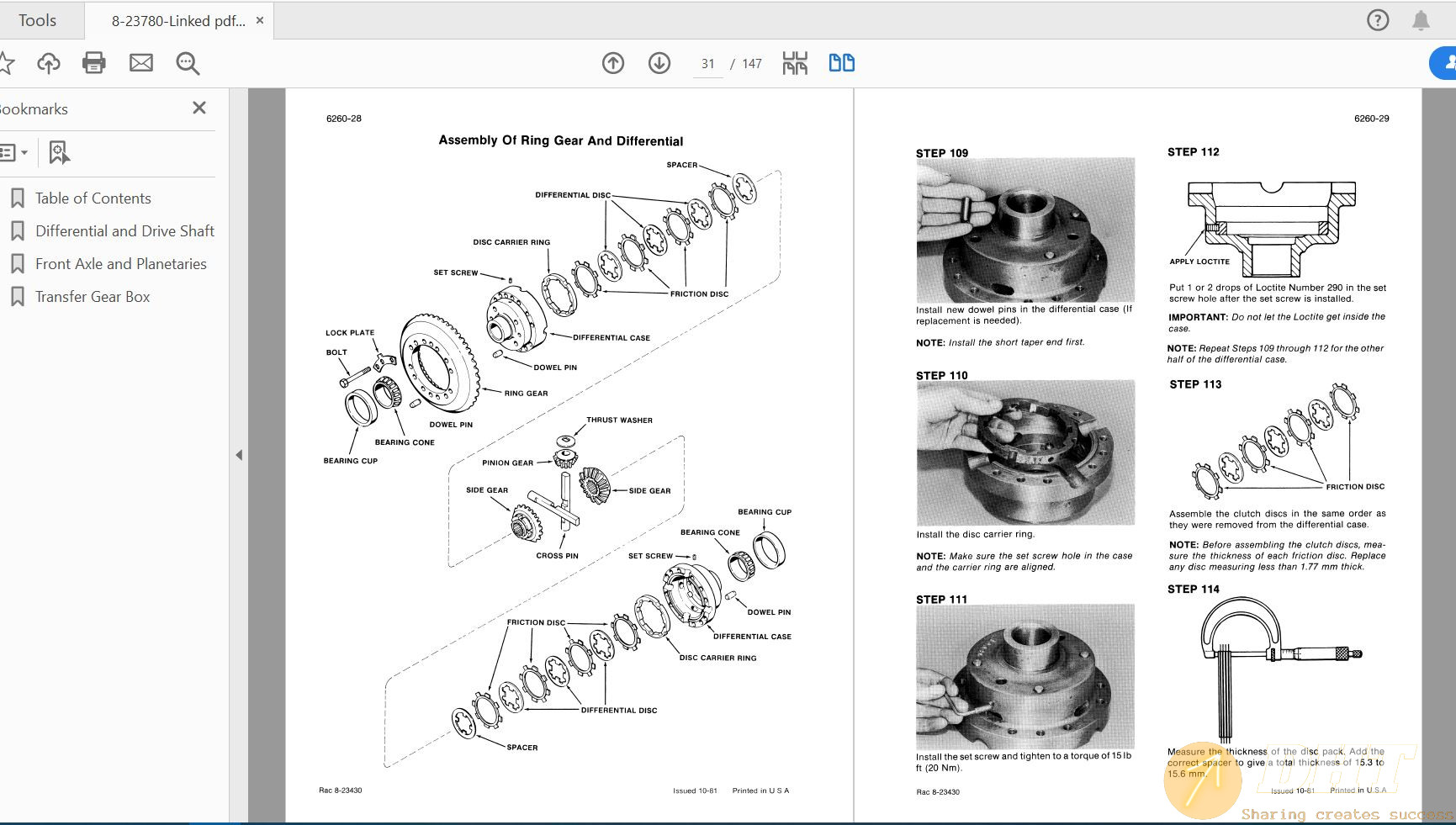Go to the previous page with up arrow
Viewport: 1456px width, 825px height.
(613, 62)
